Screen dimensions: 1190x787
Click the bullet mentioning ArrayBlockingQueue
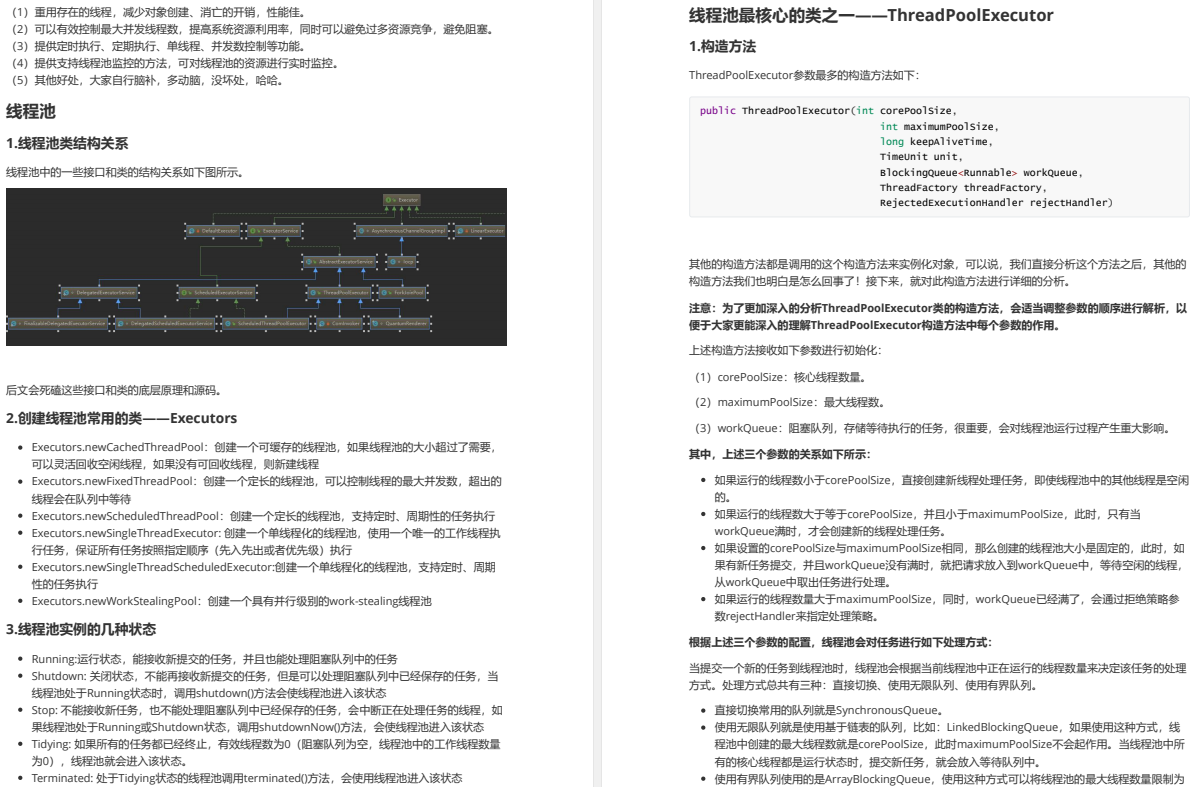[x=949, y=779]
